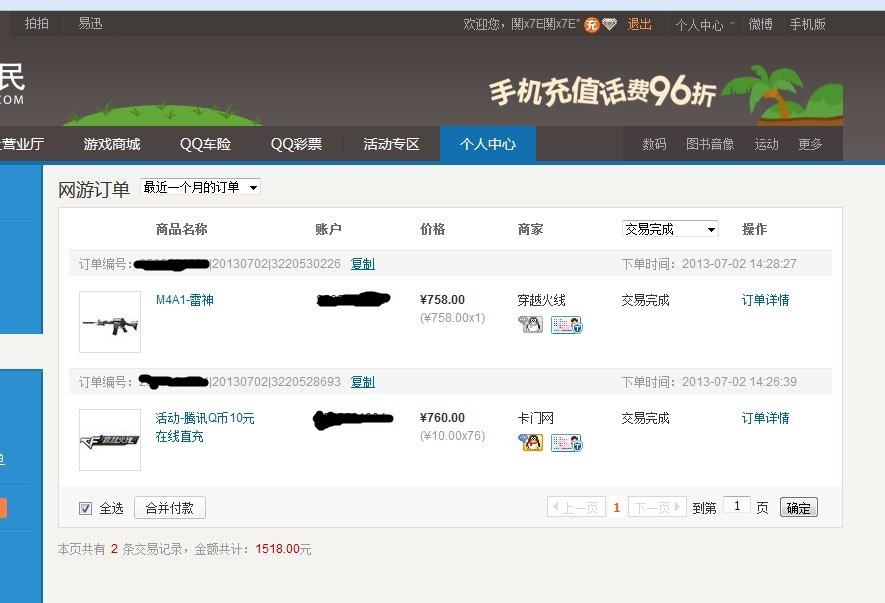Expand the 个人中心 top bar dropdown

pos(705,24)
